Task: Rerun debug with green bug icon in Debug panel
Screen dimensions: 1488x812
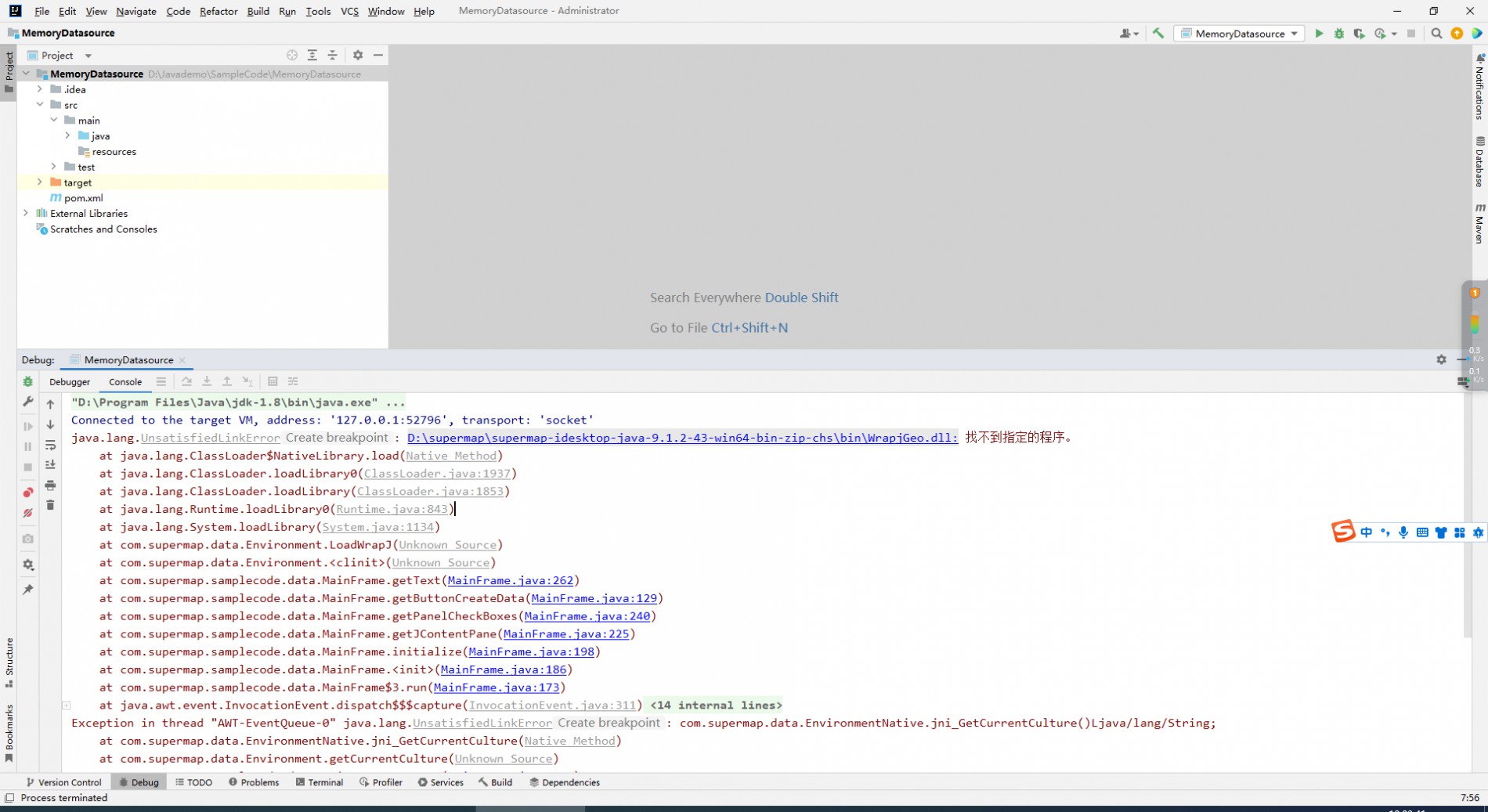Action: click(x=28, y=381)
